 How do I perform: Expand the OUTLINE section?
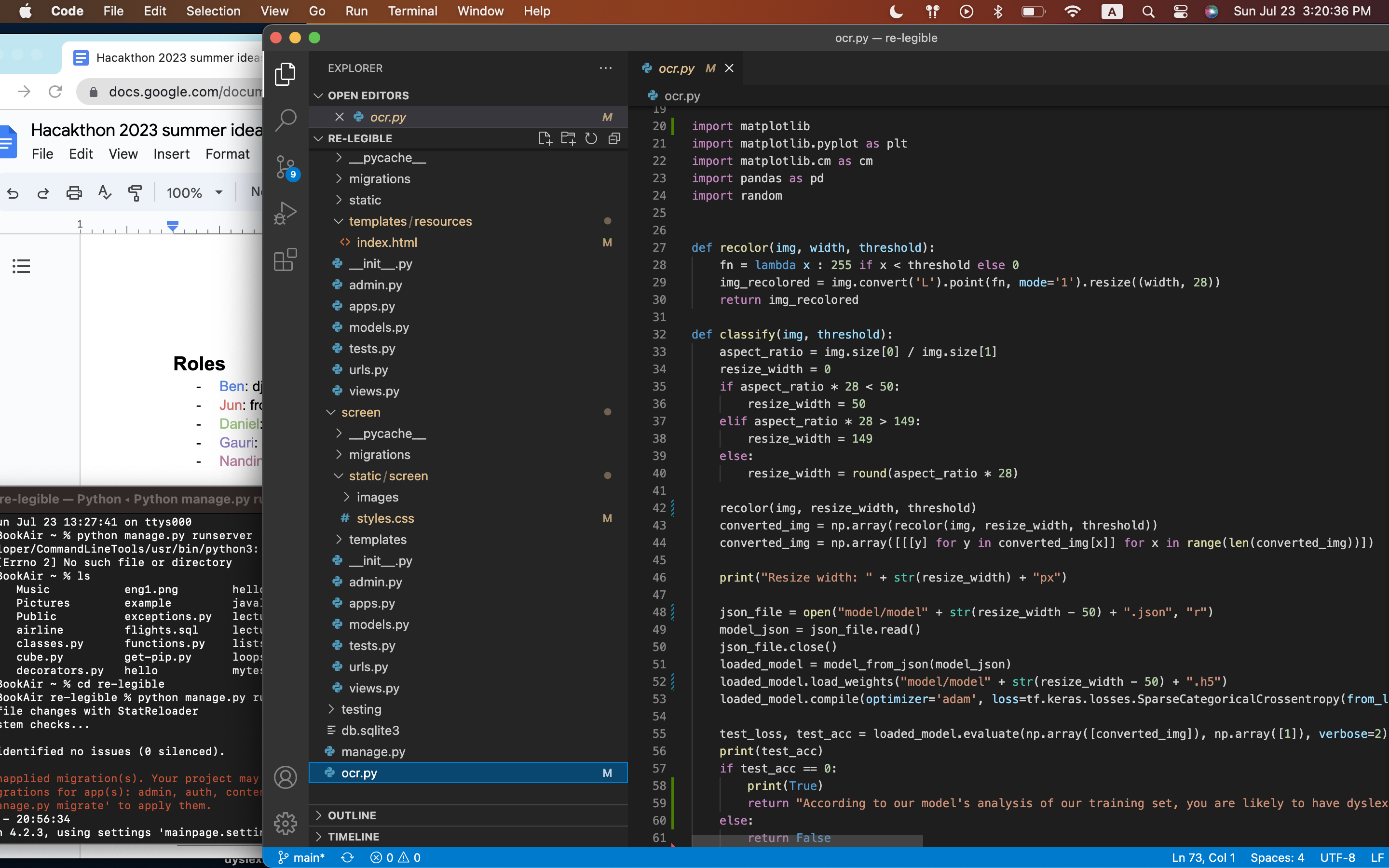[352, 815]
